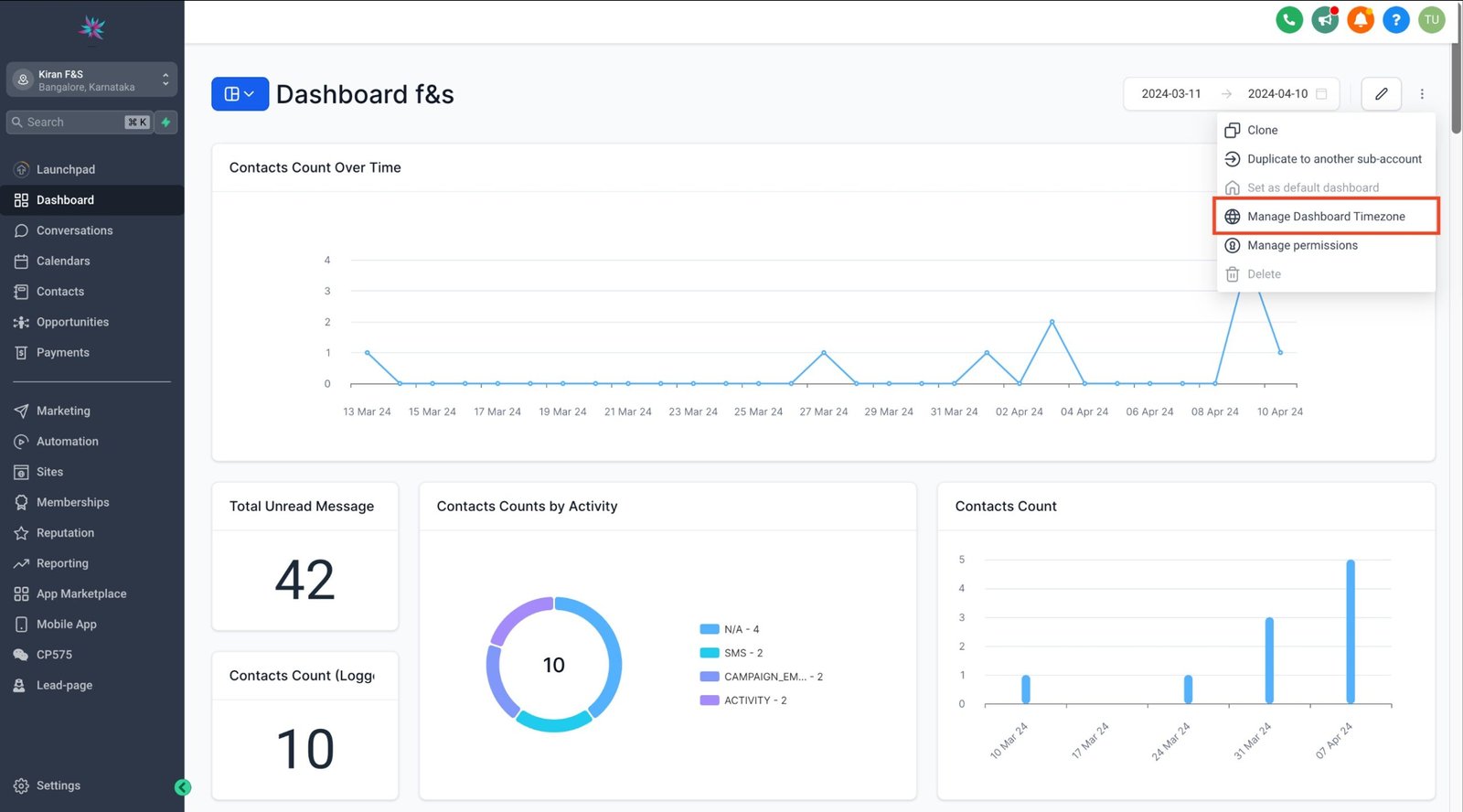Viewport: 1463px width, 812px height.
Task: Collapse the sidebar with the green arrow
Action: pos(183,787)
